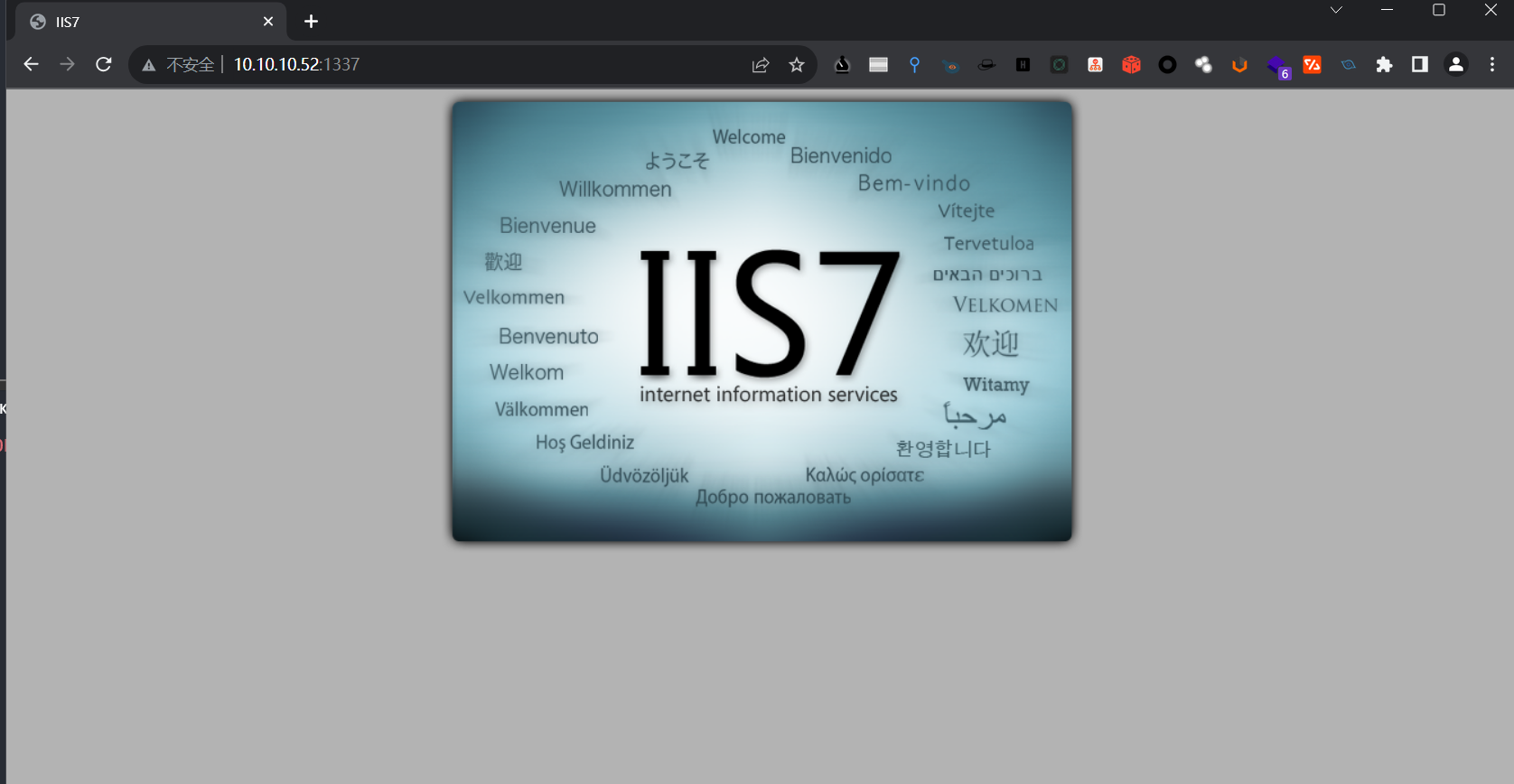Image resolution: width=1514 pixels, height=784 pixels.
Task: Open the black H square extension
Action: pyautogui.click(x=1023, y=65)
